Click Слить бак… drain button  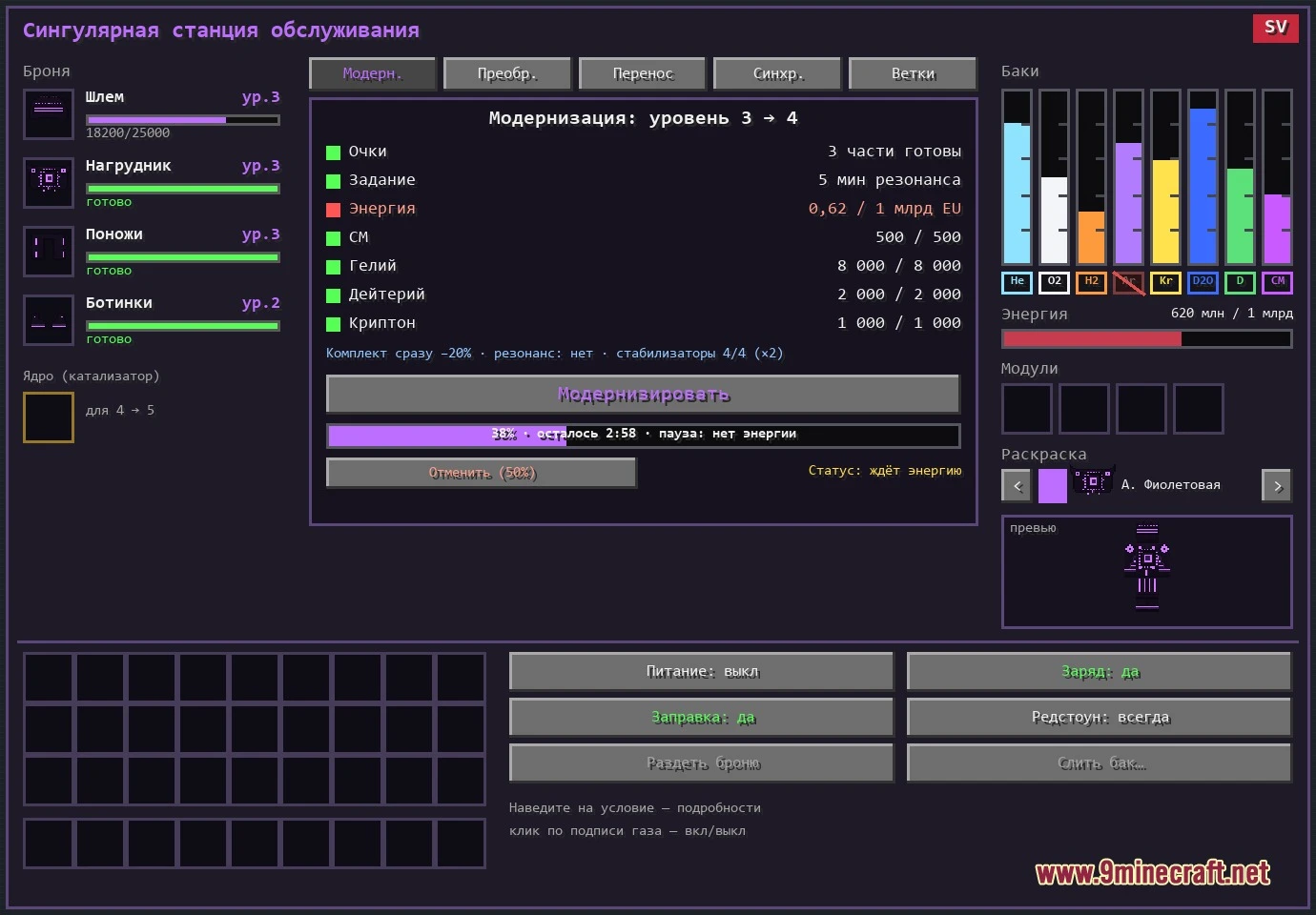[1100, 762]
